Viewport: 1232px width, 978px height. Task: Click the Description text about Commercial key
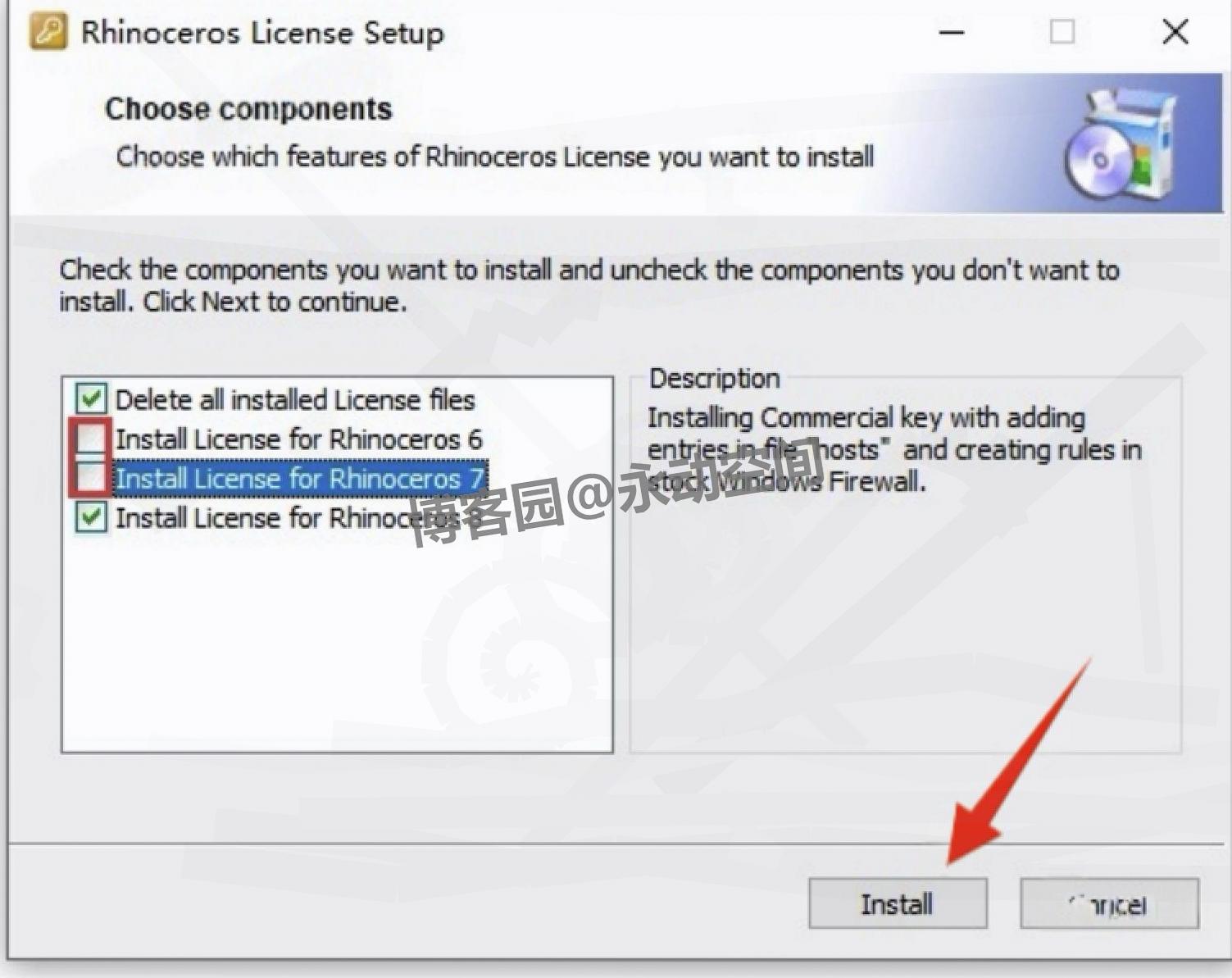[894, 449]
